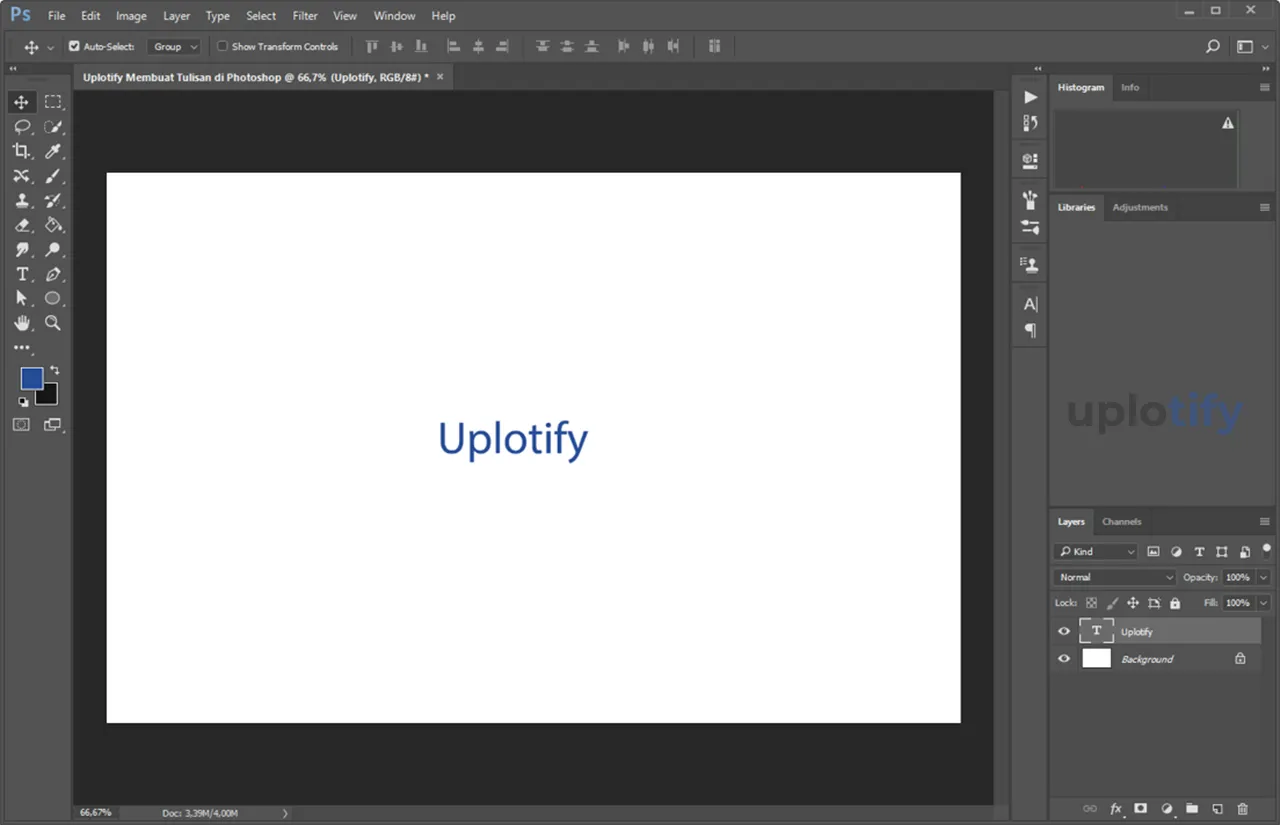This screenshot has height=825, width=1280.
Task: Open the Opacity slider dropdown arrow
Action: click(1264, 577)
